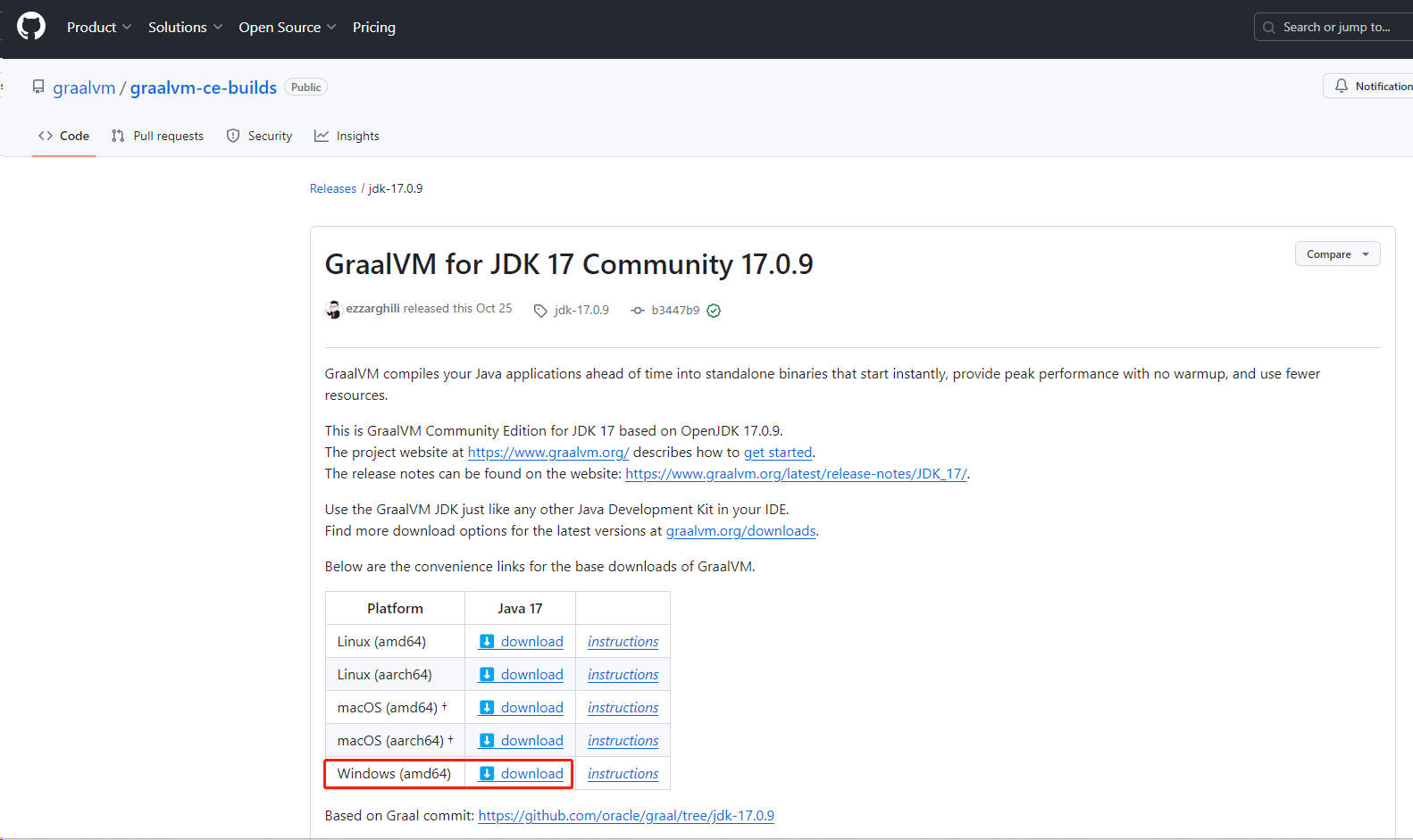Open instructions for Linux (amd64)

[623, 641]
